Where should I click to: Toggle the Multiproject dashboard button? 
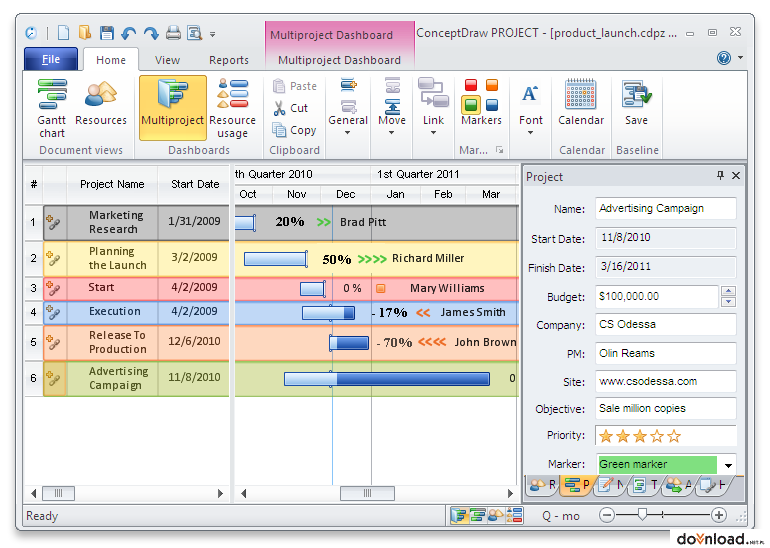coord(172,108)
